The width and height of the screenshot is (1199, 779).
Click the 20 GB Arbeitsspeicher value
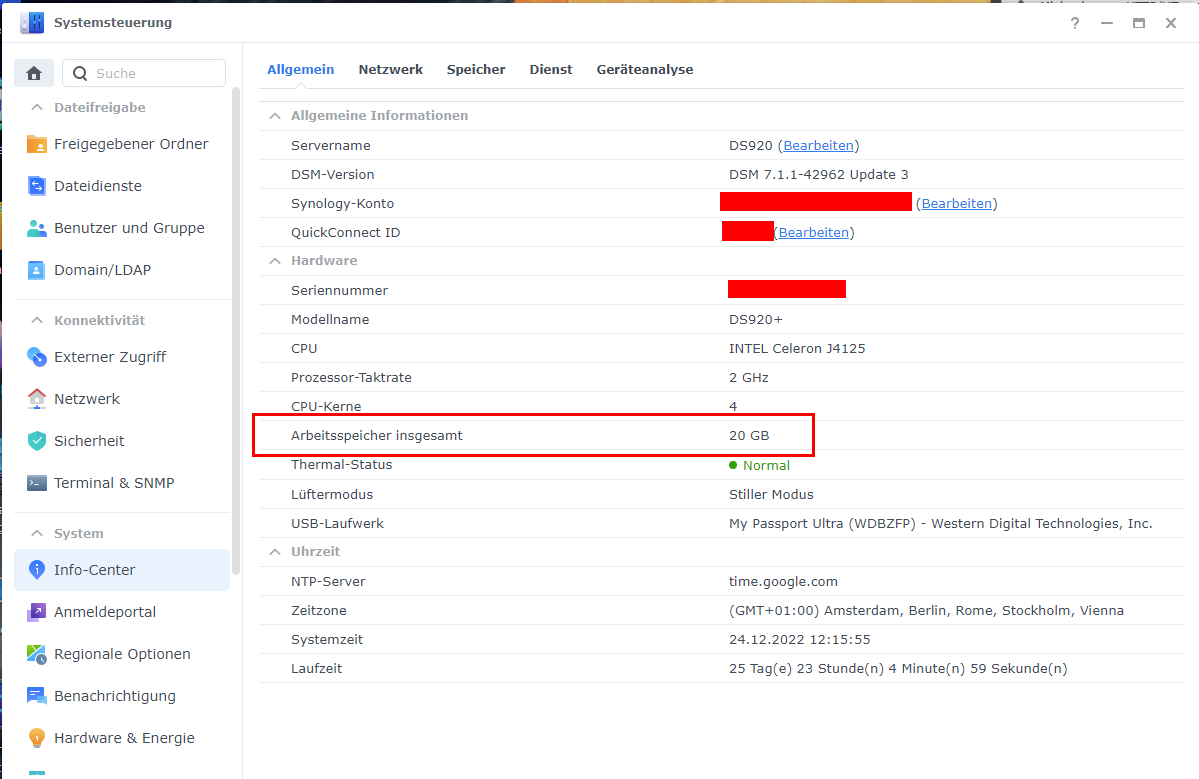pyautogui.click(x=749, y=436)
